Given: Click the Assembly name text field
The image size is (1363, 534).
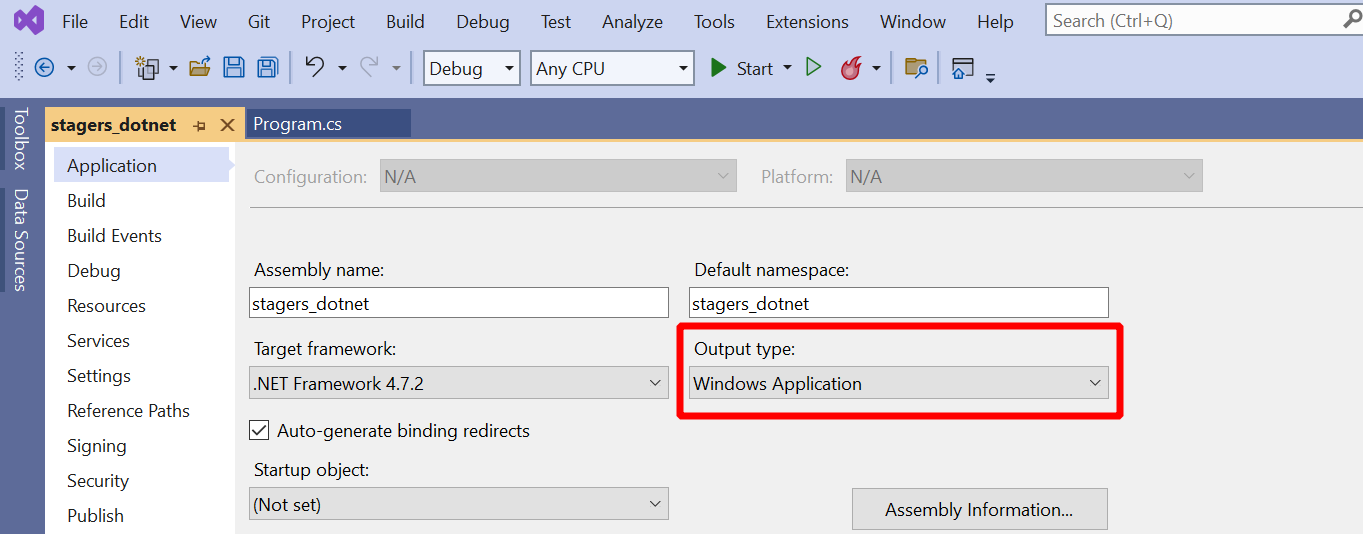Looking at the screenshot, I should coord(458,303).
